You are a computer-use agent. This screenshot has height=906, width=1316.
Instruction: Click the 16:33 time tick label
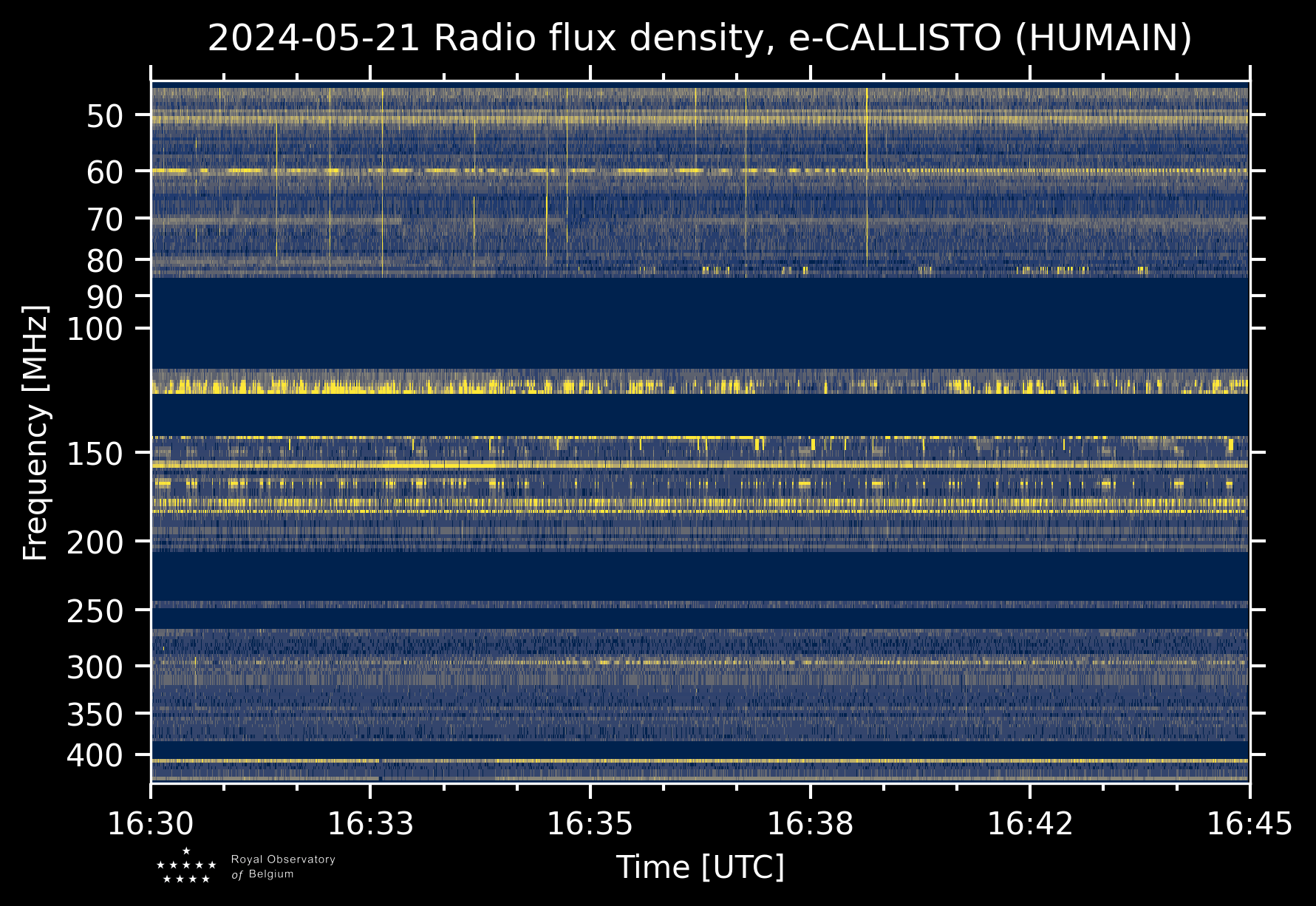(x=370, y=823)
